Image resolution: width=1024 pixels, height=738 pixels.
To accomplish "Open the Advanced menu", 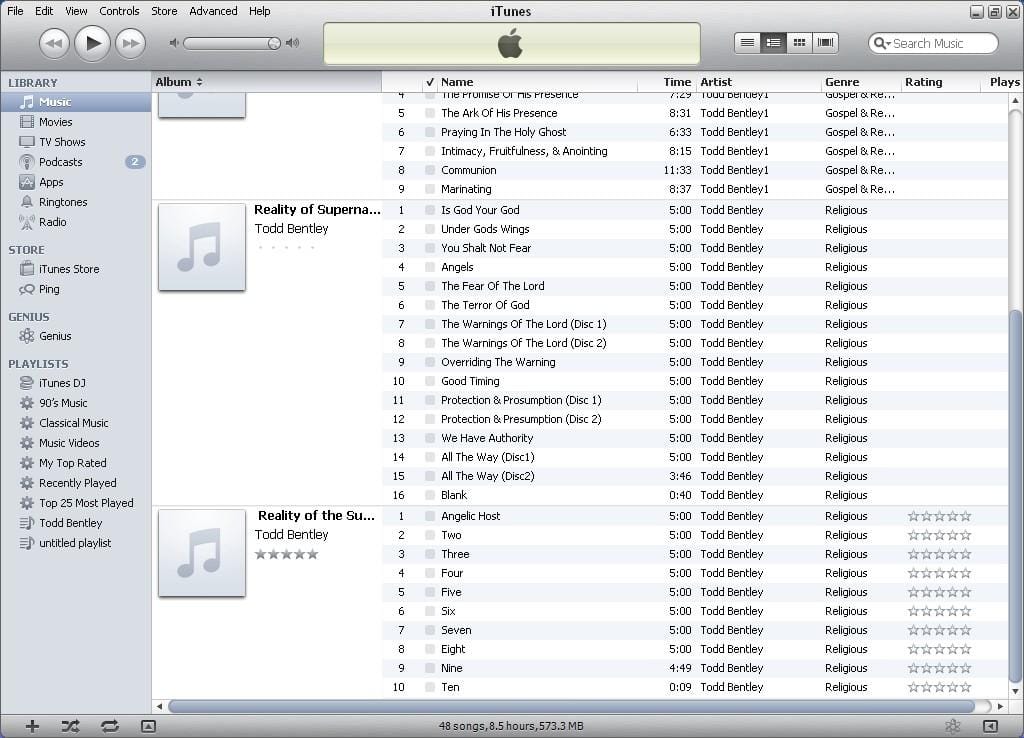I will 213,11.
